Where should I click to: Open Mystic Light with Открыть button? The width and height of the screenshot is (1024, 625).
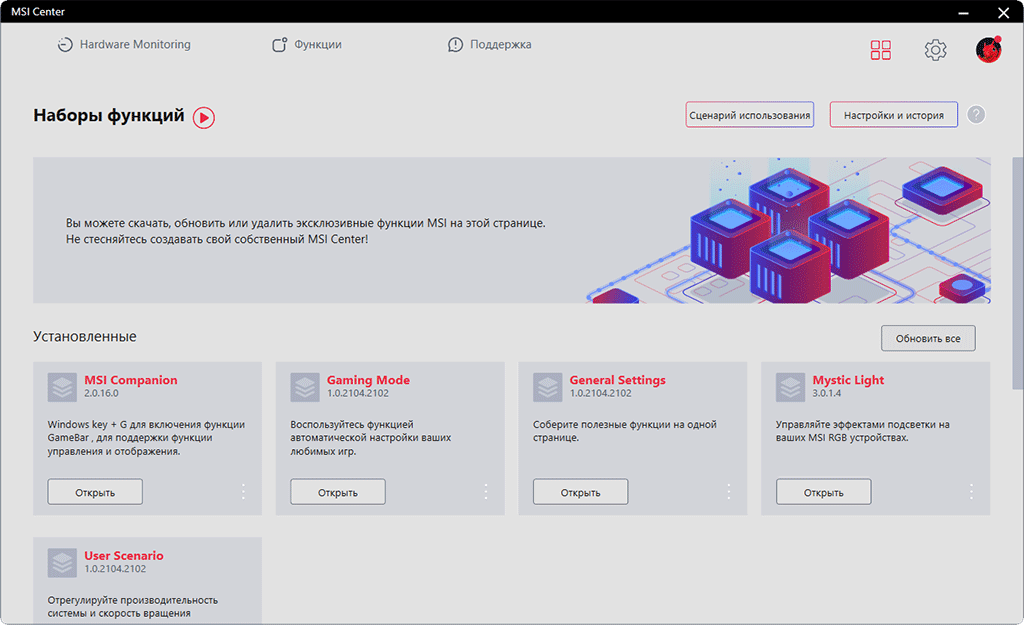[824, 492]
